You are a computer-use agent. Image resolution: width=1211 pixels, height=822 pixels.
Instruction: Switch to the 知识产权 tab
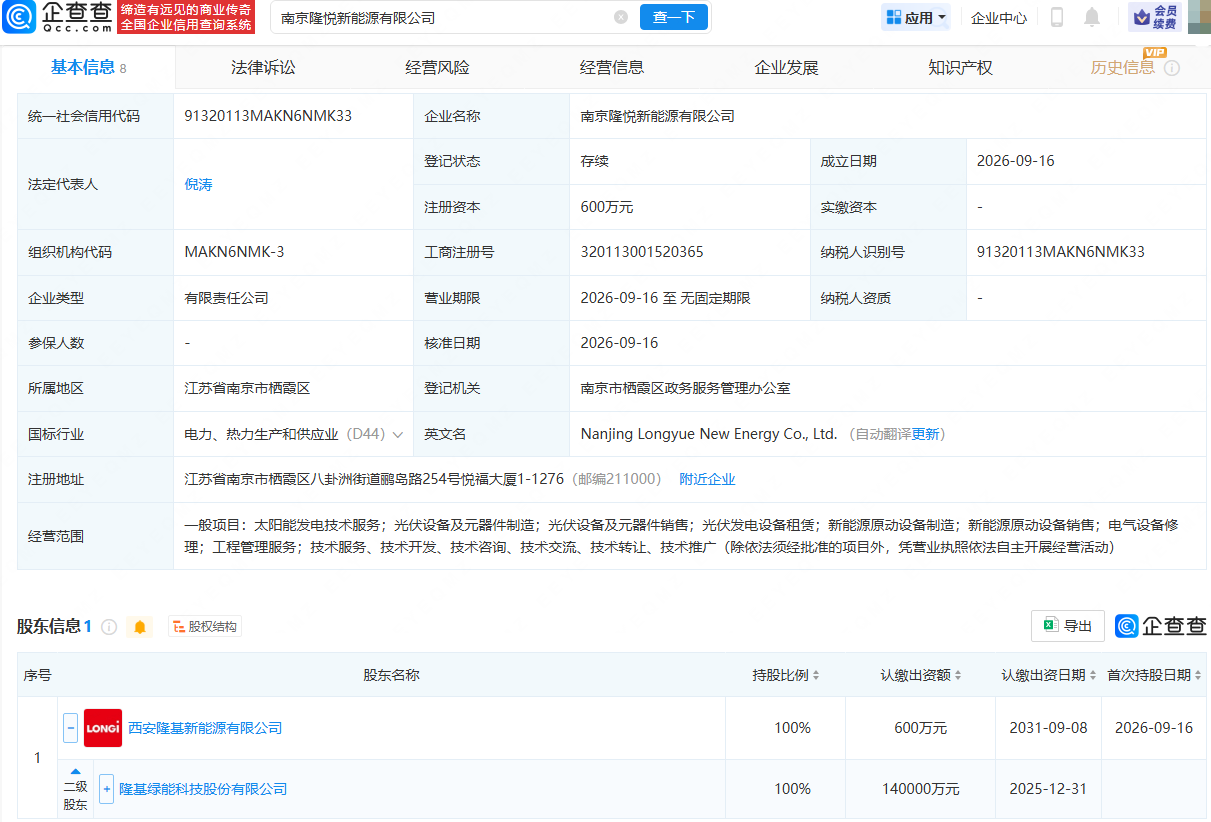point(960,68)
